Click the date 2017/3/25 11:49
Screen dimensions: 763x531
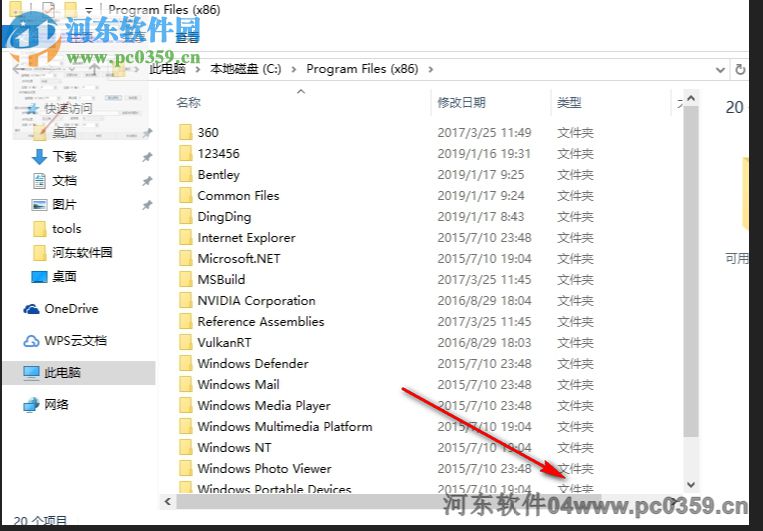coord(484,132)
